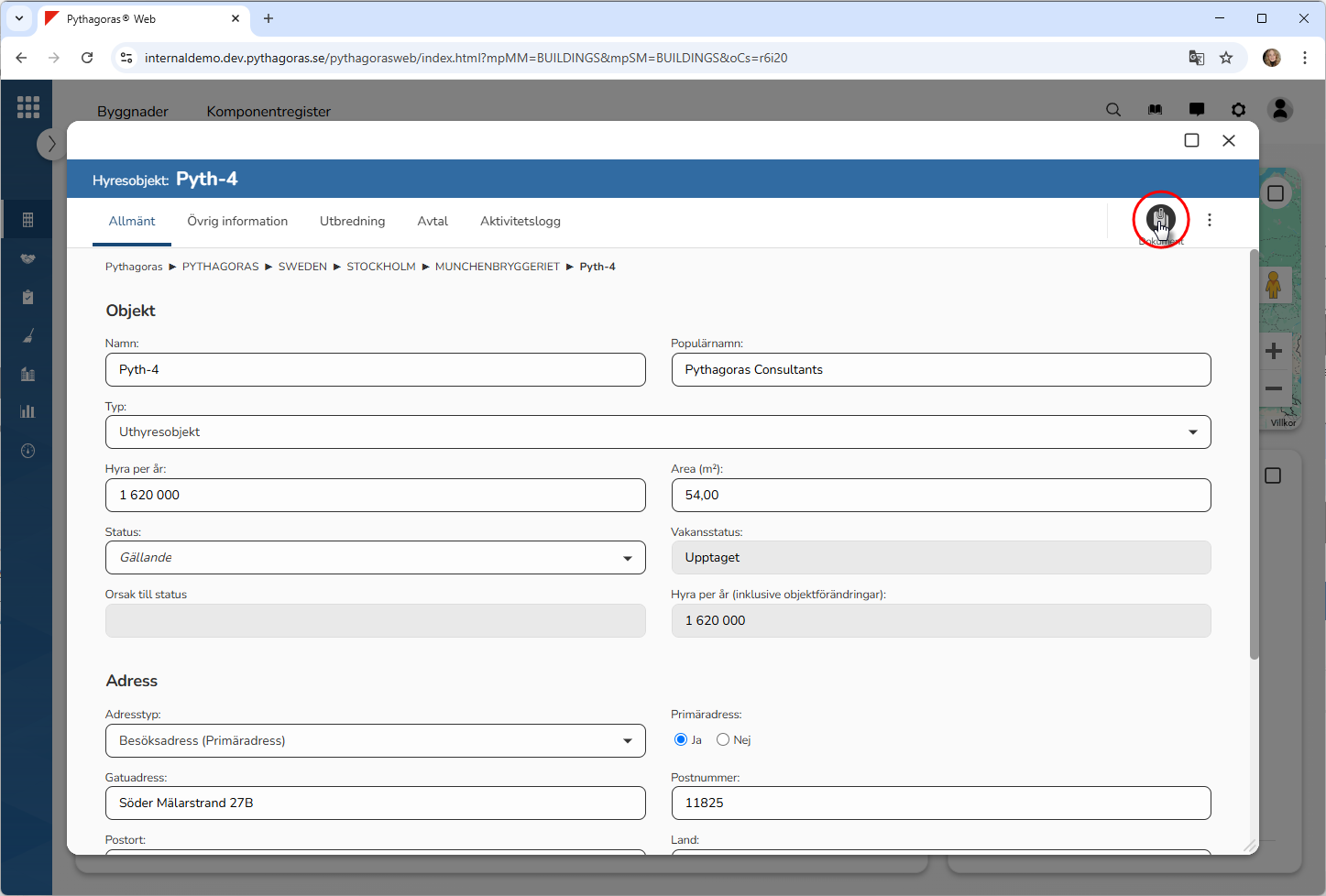Switch to the Aktivitetslogg tab
The height and width of the screenshot is (896, 1326).
[x=520, y=222]
